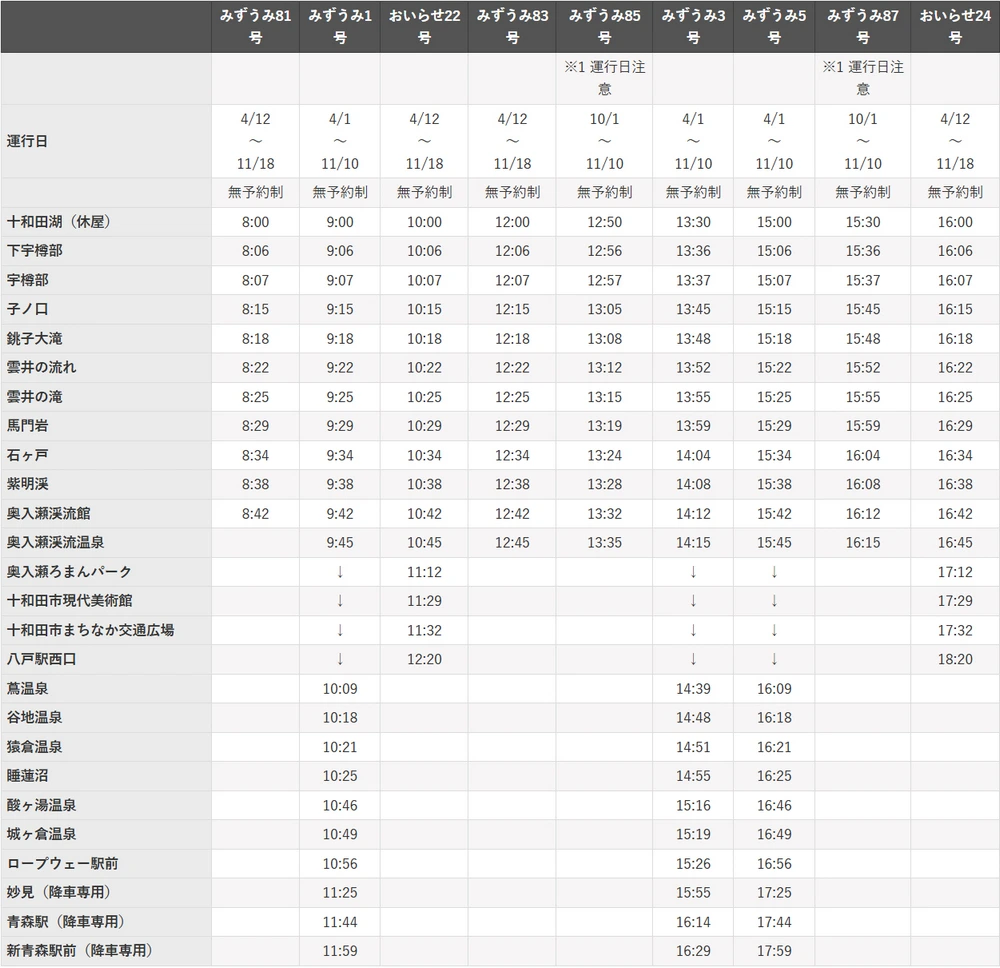Select the 十和田市現代美術館 stop label
The height and width of the screenshot is (968, 1000).
(x=70, y=601)
